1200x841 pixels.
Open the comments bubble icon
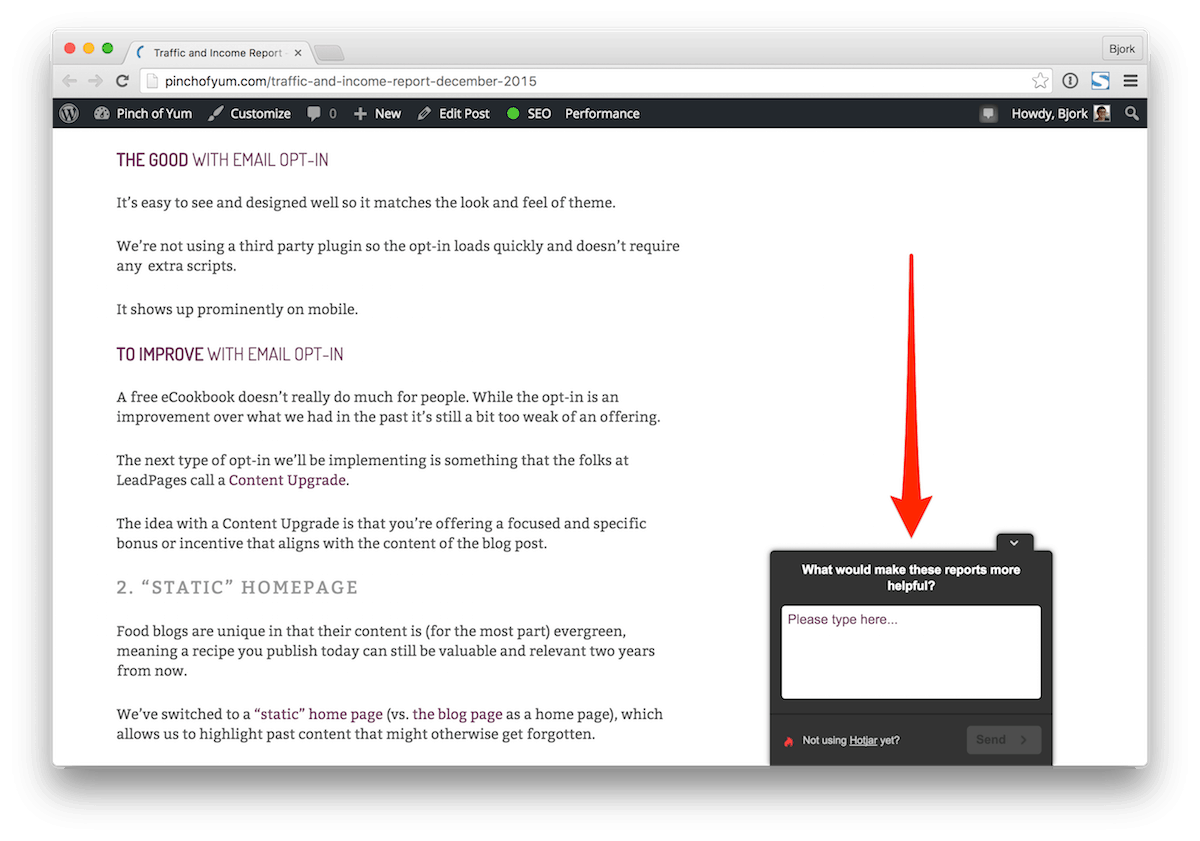(x=321, y=114)
